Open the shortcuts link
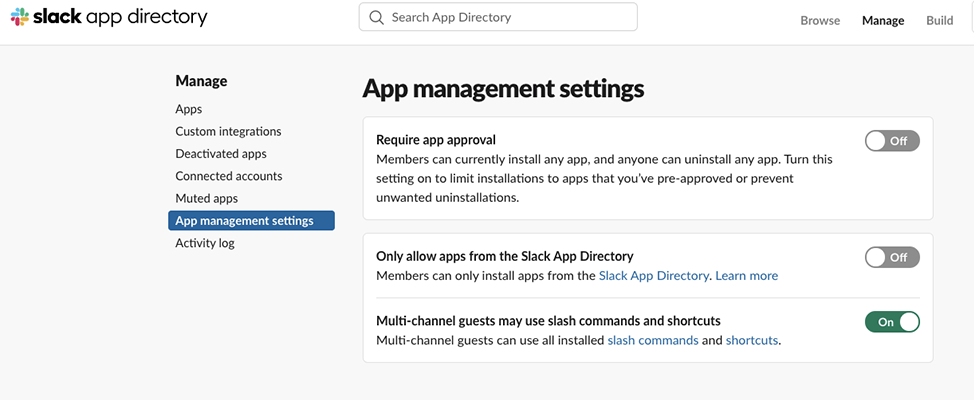Image resolution: width=974 pixels, height=400 pixels. pyautogui.click(x=752, y=340)
